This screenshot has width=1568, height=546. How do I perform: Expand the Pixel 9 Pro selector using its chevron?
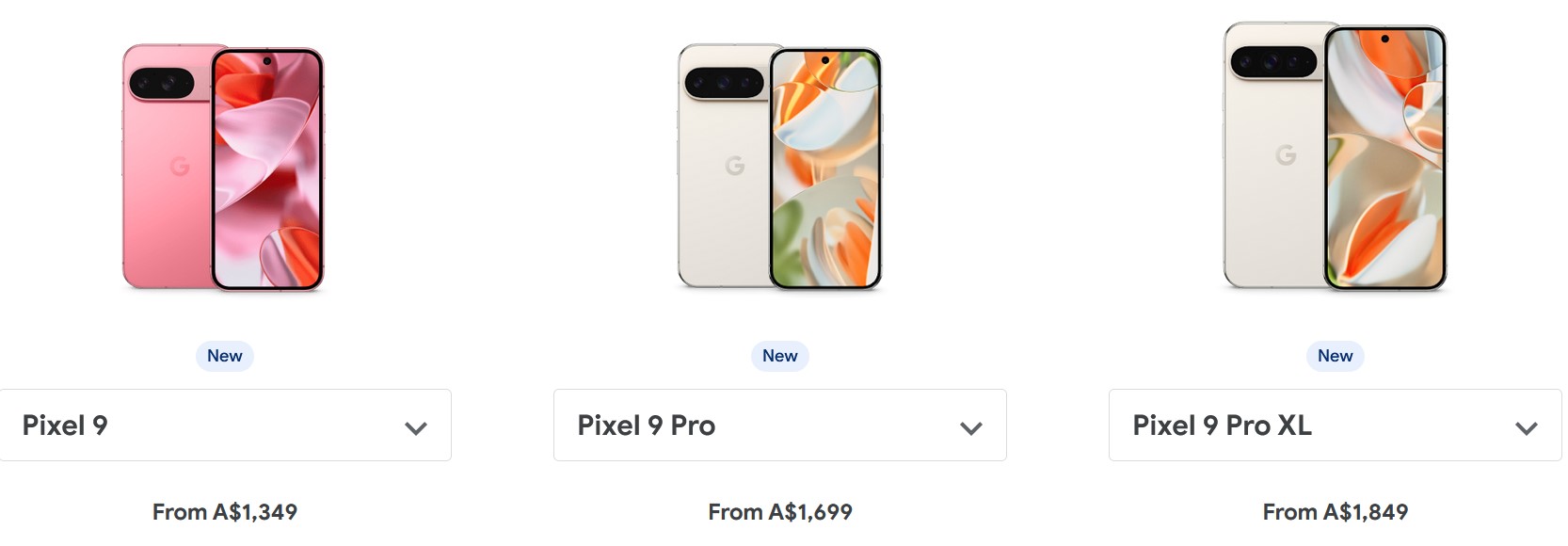(x=971, y=428)
